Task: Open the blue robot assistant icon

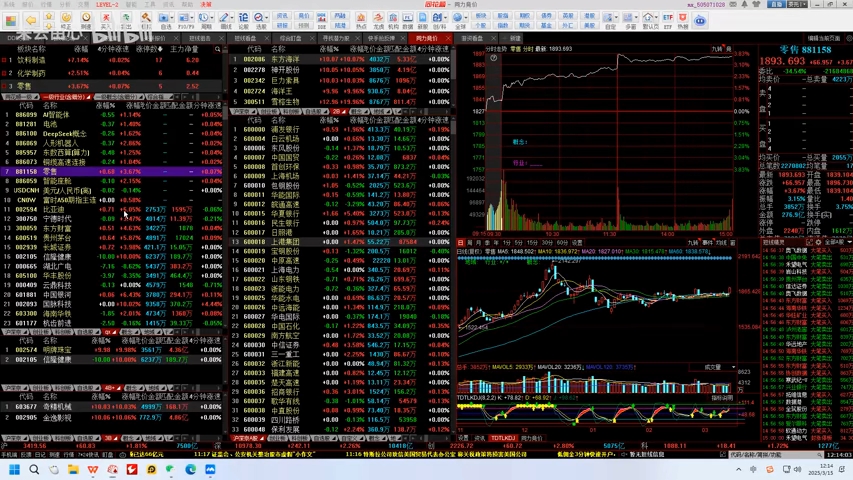Action: coord(700,21)
